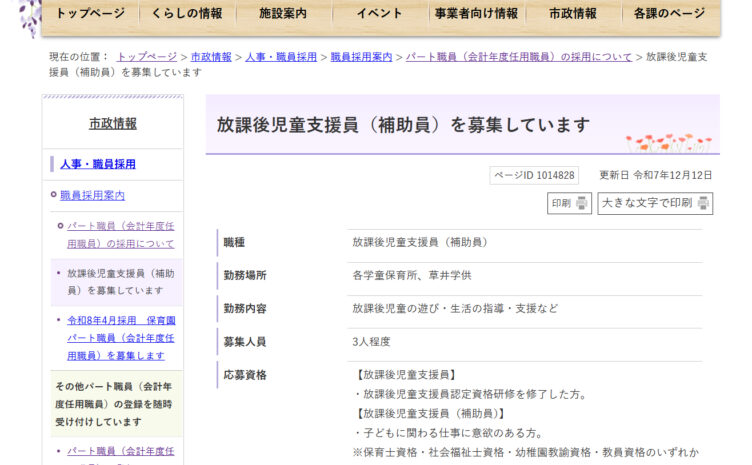Open 令和8年4月採用 保育園パート職員 sidebar link
The image size is (752, 465).
tap(120, 338)
